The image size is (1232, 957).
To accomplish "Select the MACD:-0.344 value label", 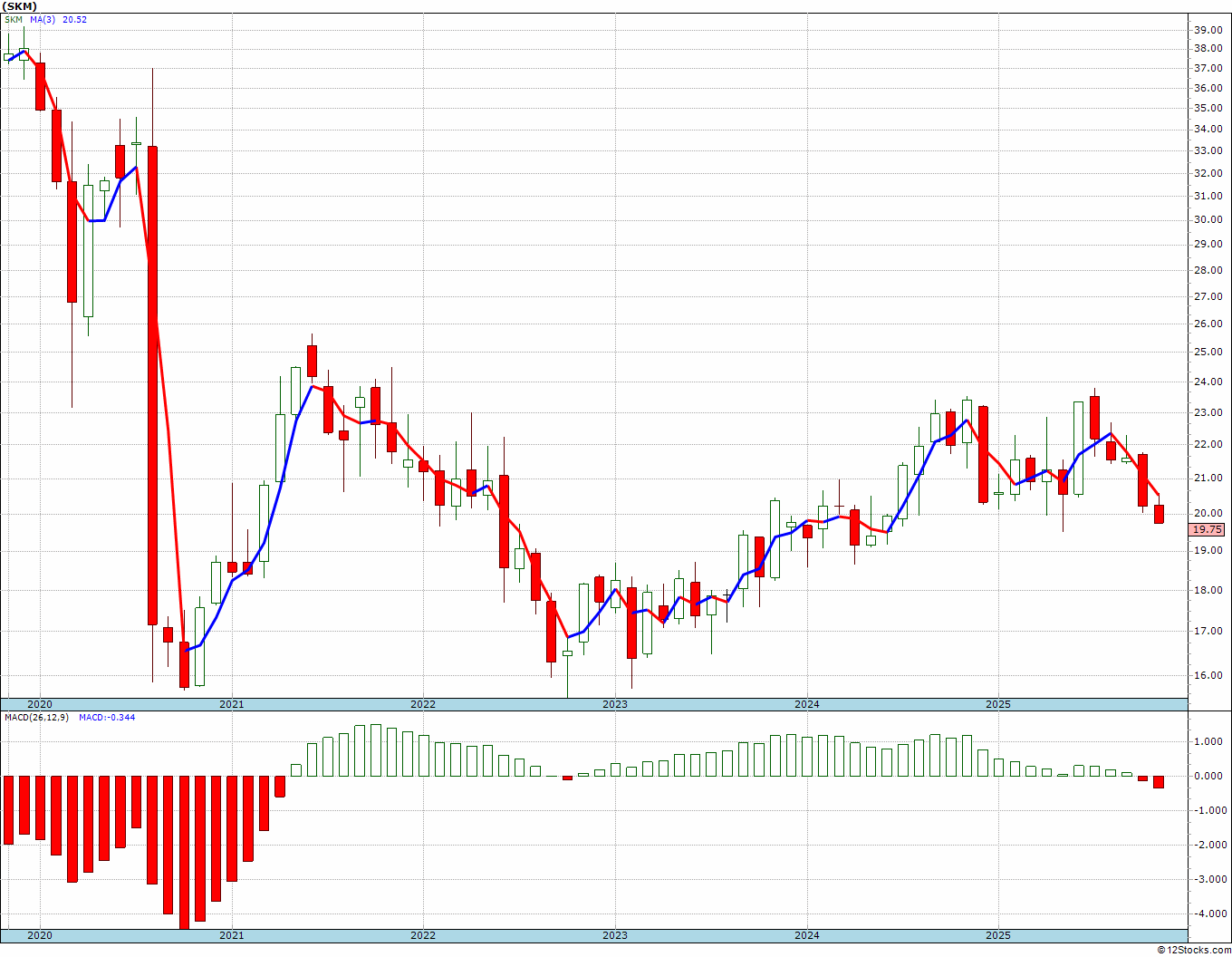I will pyautogui.click(x=107, y=718).
